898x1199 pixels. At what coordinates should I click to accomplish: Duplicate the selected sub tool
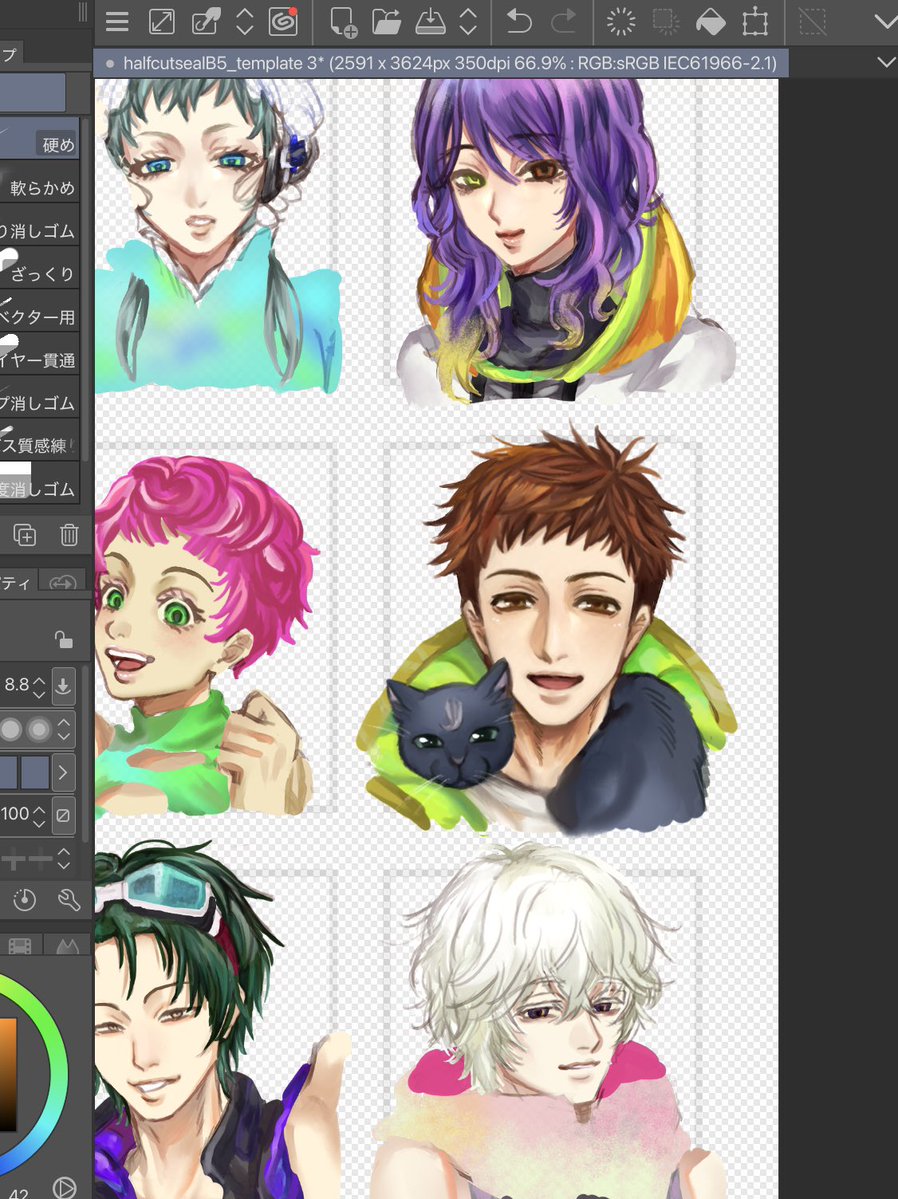tap(24, 535)
